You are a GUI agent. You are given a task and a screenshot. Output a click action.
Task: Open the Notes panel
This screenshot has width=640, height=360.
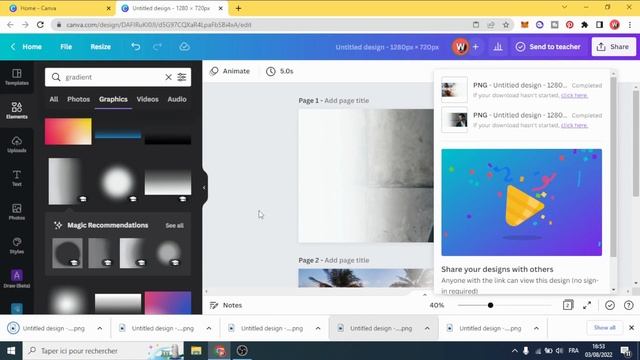tap(226, 305)
